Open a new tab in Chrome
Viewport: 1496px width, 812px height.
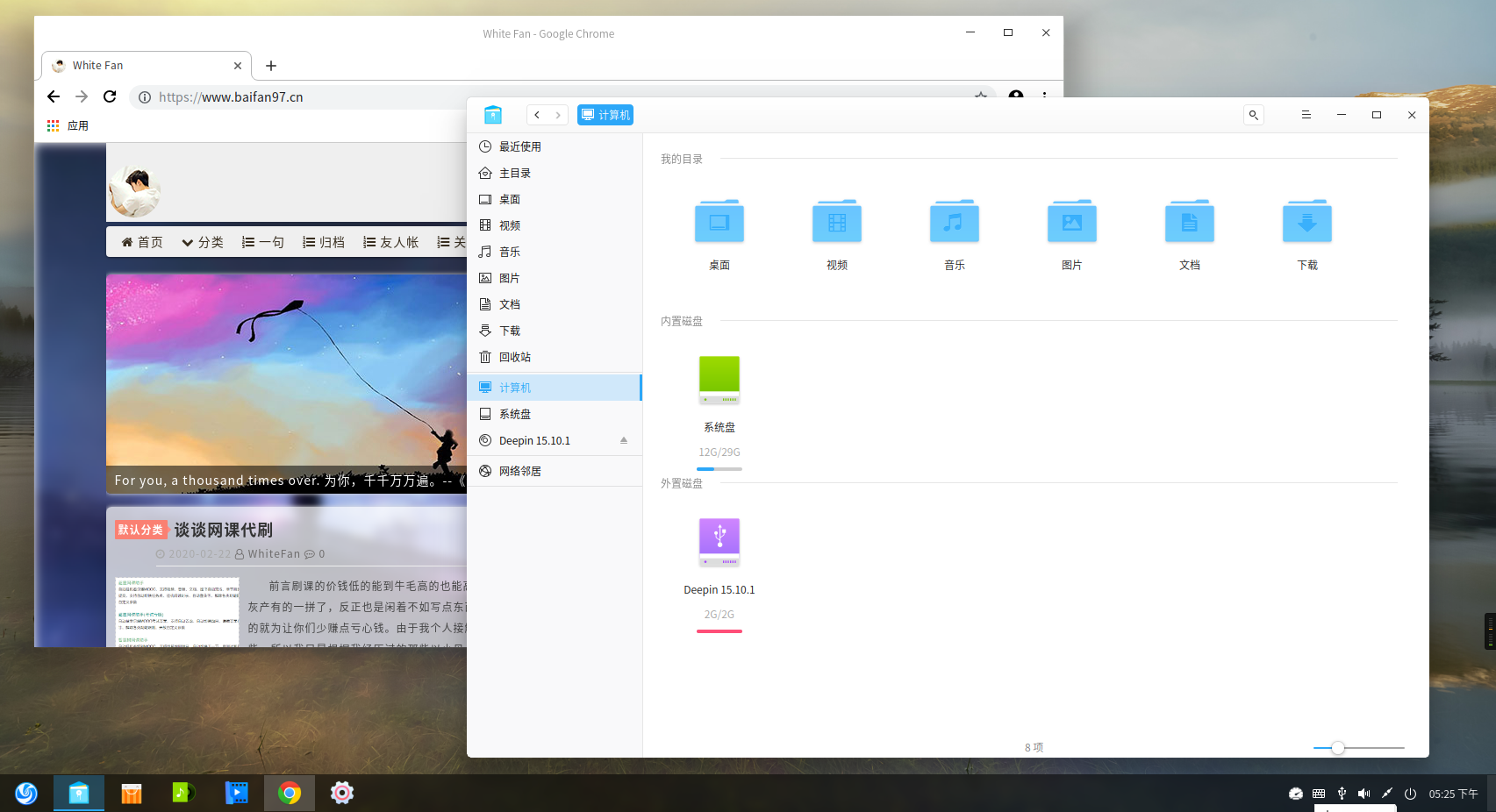click(271, 66)
